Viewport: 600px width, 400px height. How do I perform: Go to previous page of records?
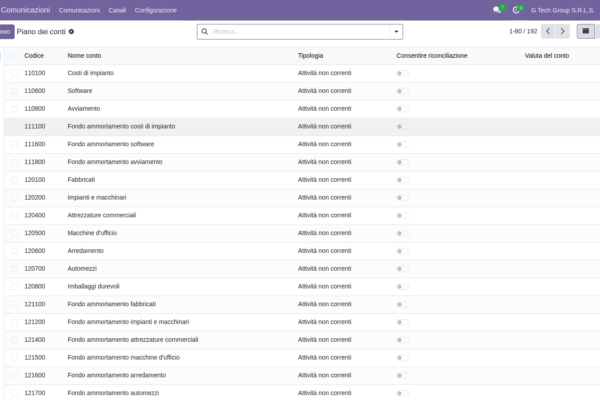(x=548, y=31)
